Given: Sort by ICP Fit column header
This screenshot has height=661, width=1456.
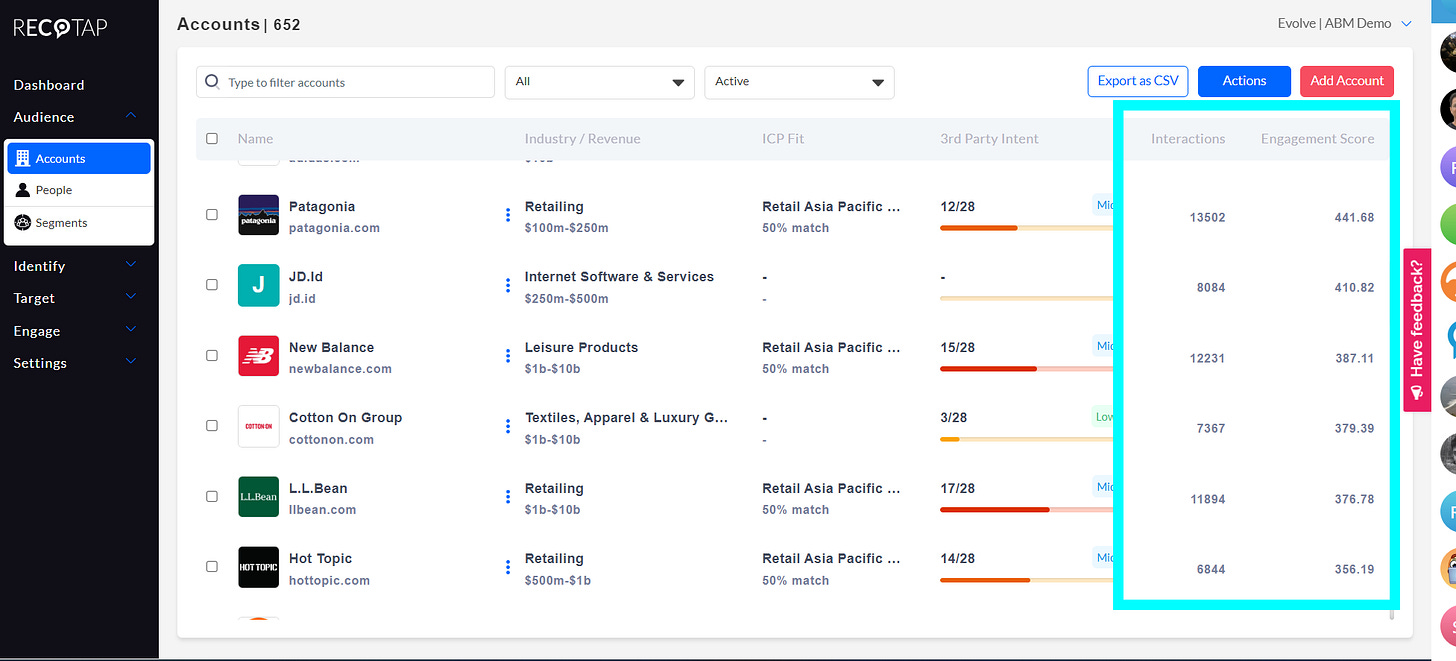Looking at the screenshot, I should [x=783, y=139].
